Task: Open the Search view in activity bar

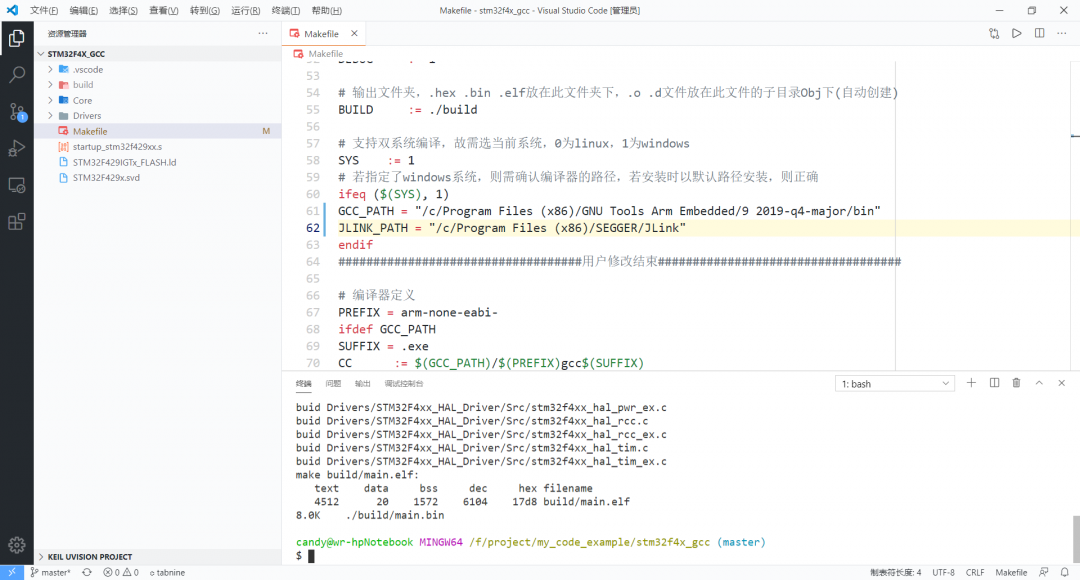Action: click(17, 75)
